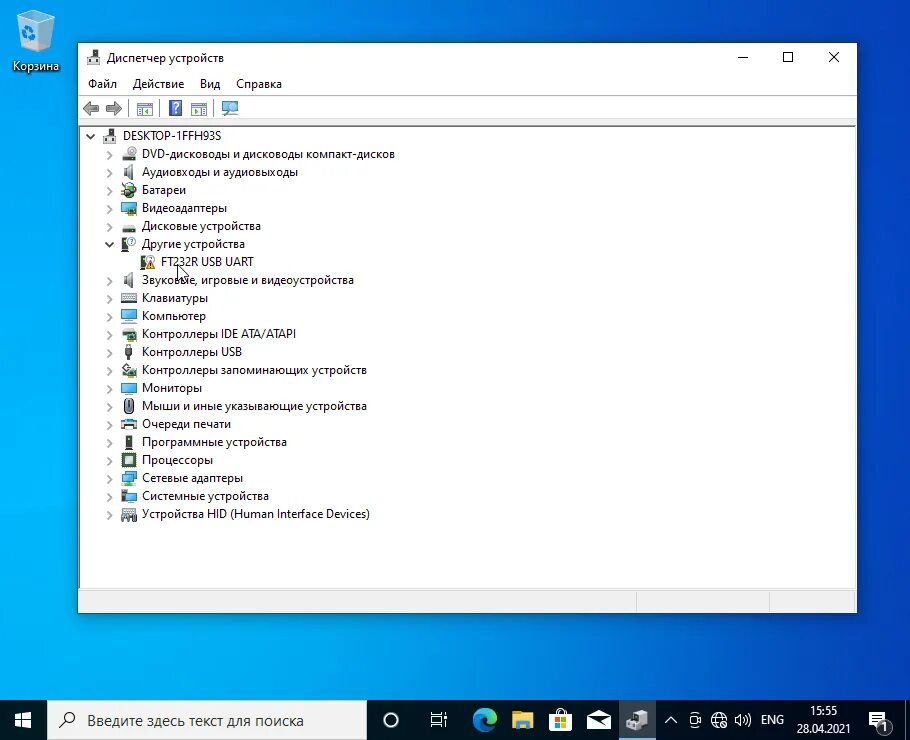Screen dimensions: 910x740
Task: Click the Cortana circle button
Action: pos(391,720)
